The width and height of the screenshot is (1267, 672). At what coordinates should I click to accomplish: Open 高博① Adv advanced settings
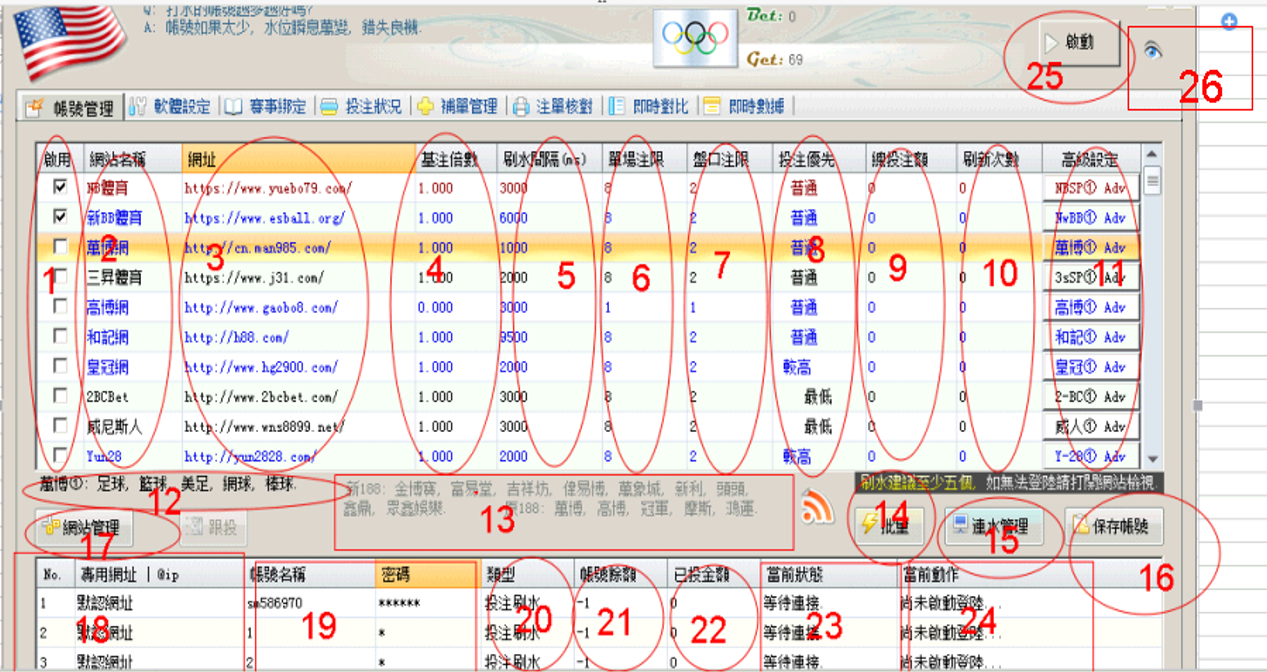pyautogui.click(x=1090, y=307)
